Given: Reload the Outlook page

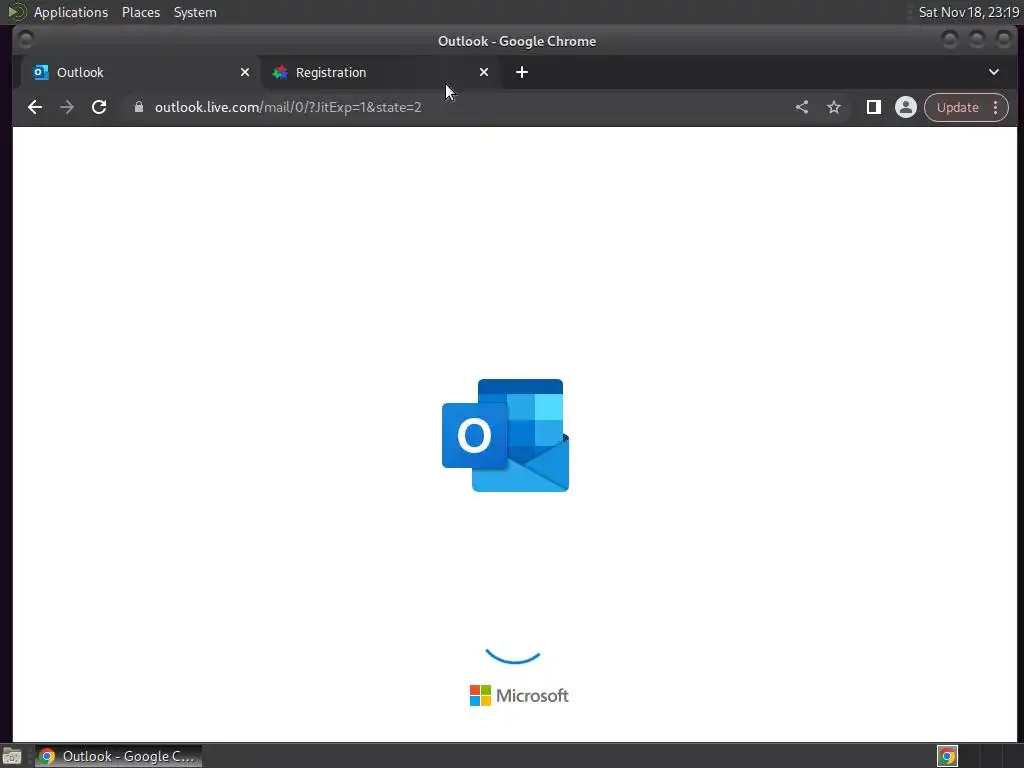Looking at the screenshot, I should [99, 107].
